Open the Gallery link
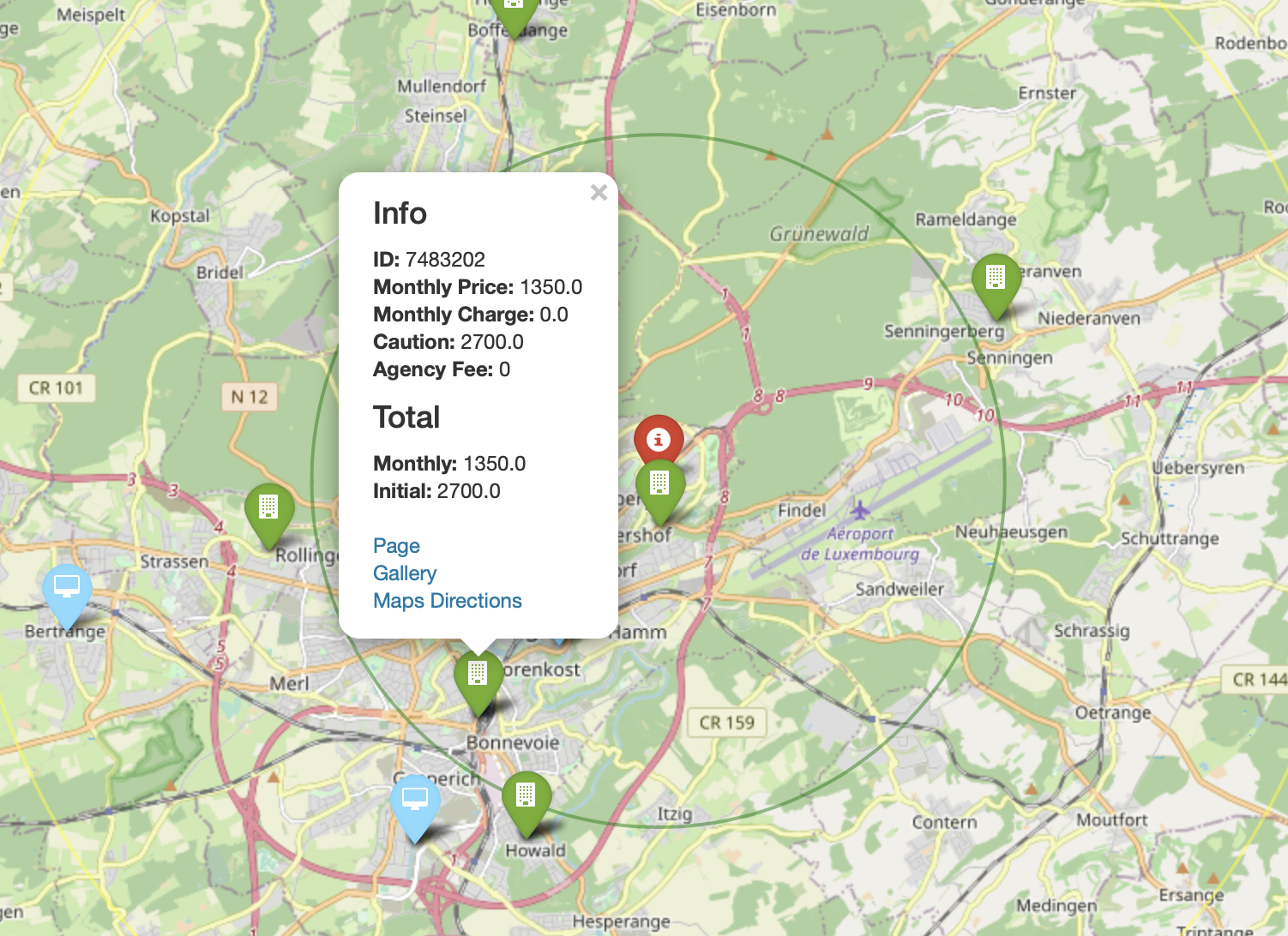 (x=405, y=573)
